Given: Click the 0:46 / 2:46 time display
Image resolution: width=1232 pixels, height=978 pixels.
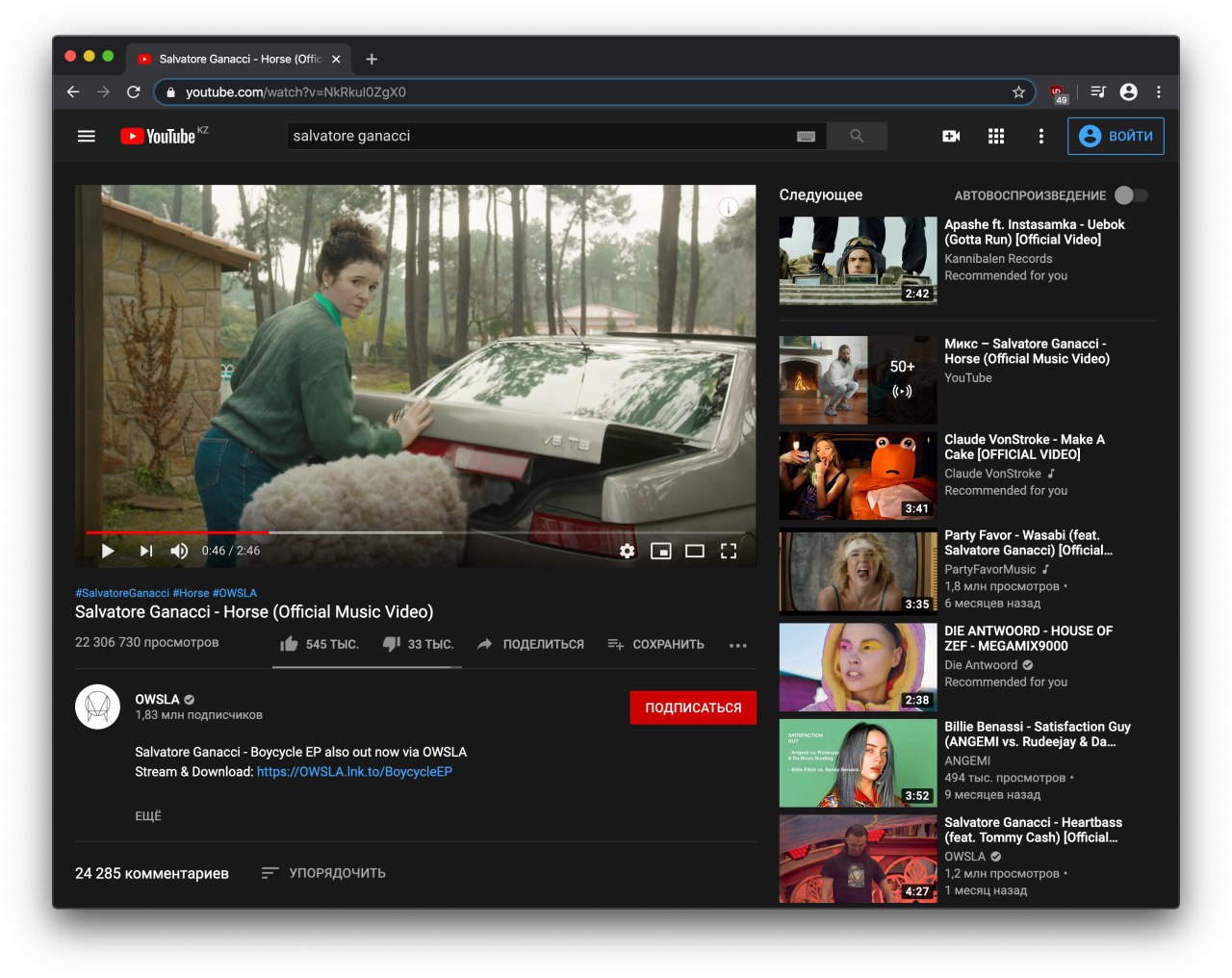Looking at the screenshot, I should [x=231, y=551].
